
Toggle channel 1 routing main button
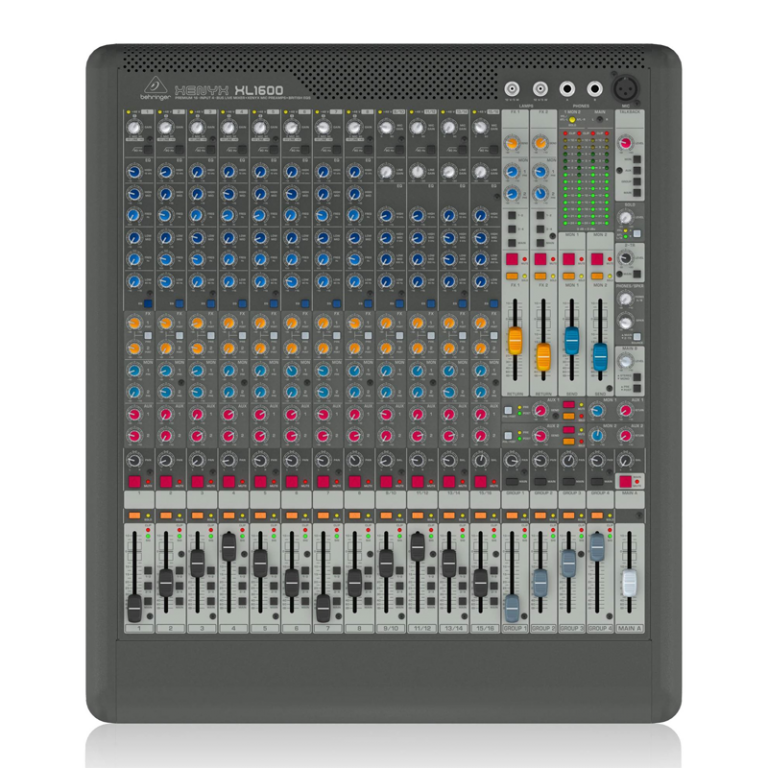coord(148,602)
